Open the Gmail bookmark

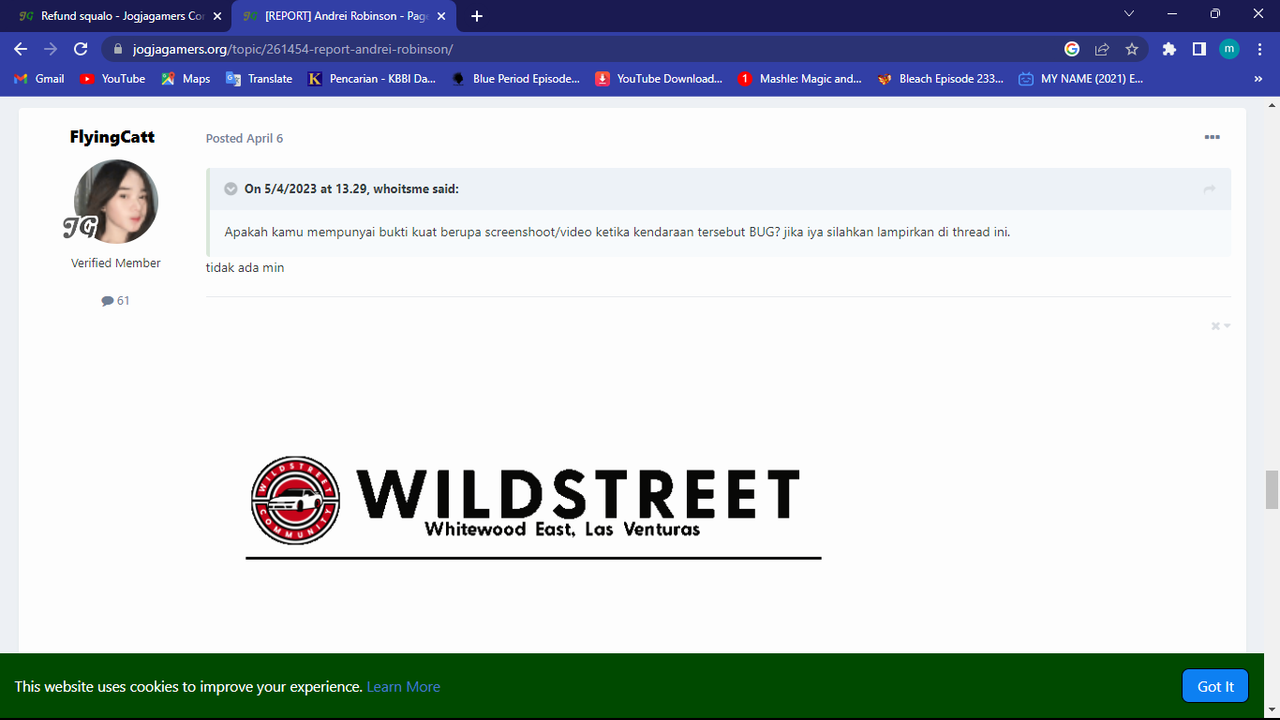click(39, 78)
